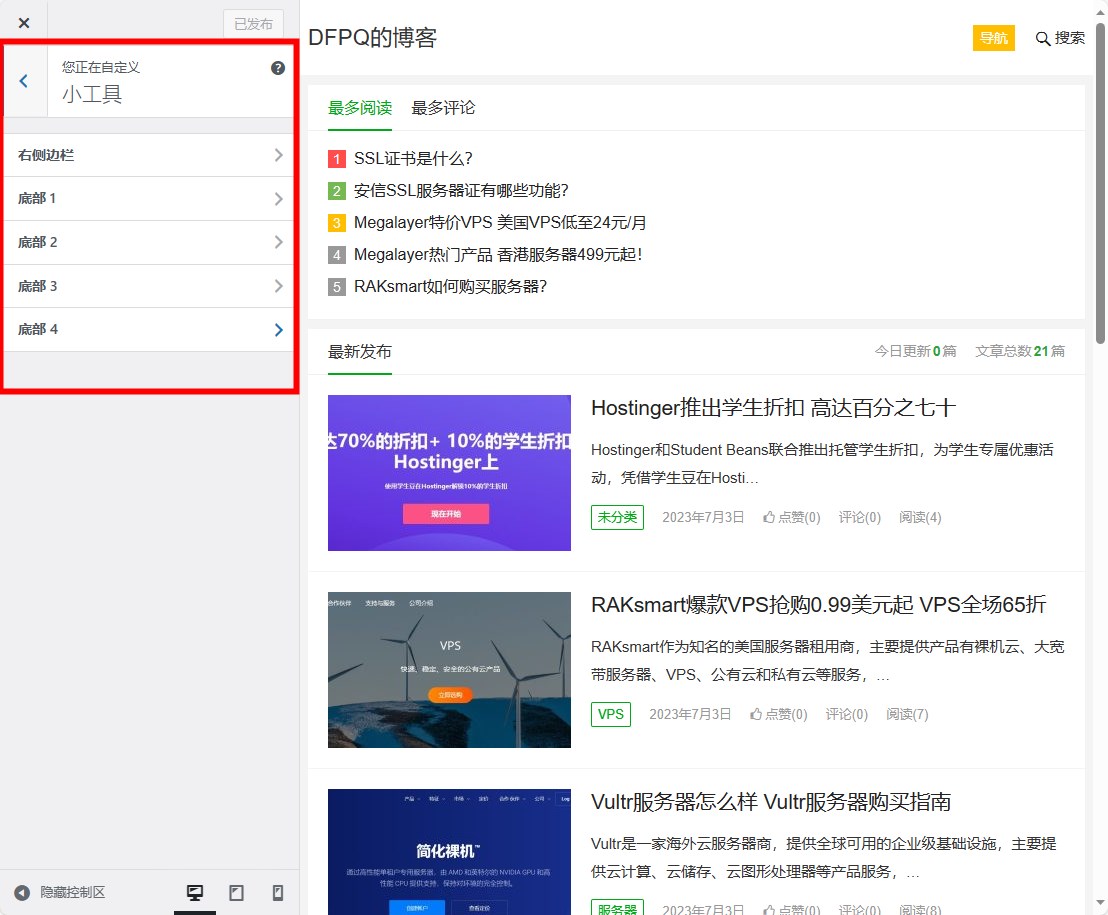Image resolution: width=1108 pixels, height=915 pixels.
Task: Click the 隐藏控制区 collapse arrow icon
Action: 22,893
